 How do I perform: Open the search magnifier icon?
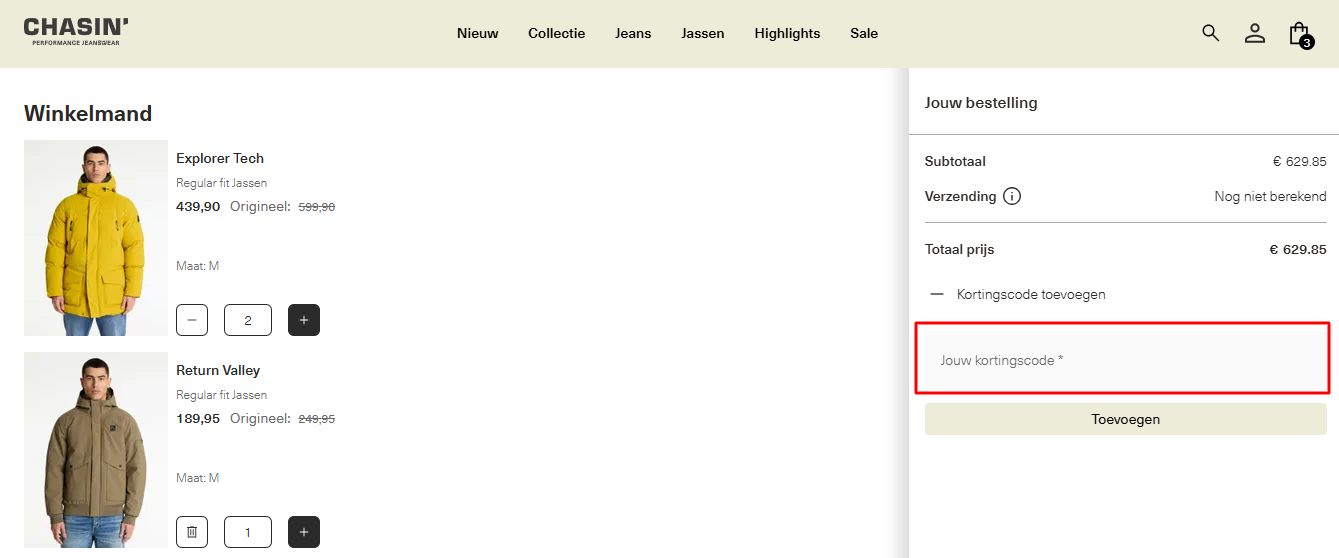pyautogui.click(x=1210, y=33)
